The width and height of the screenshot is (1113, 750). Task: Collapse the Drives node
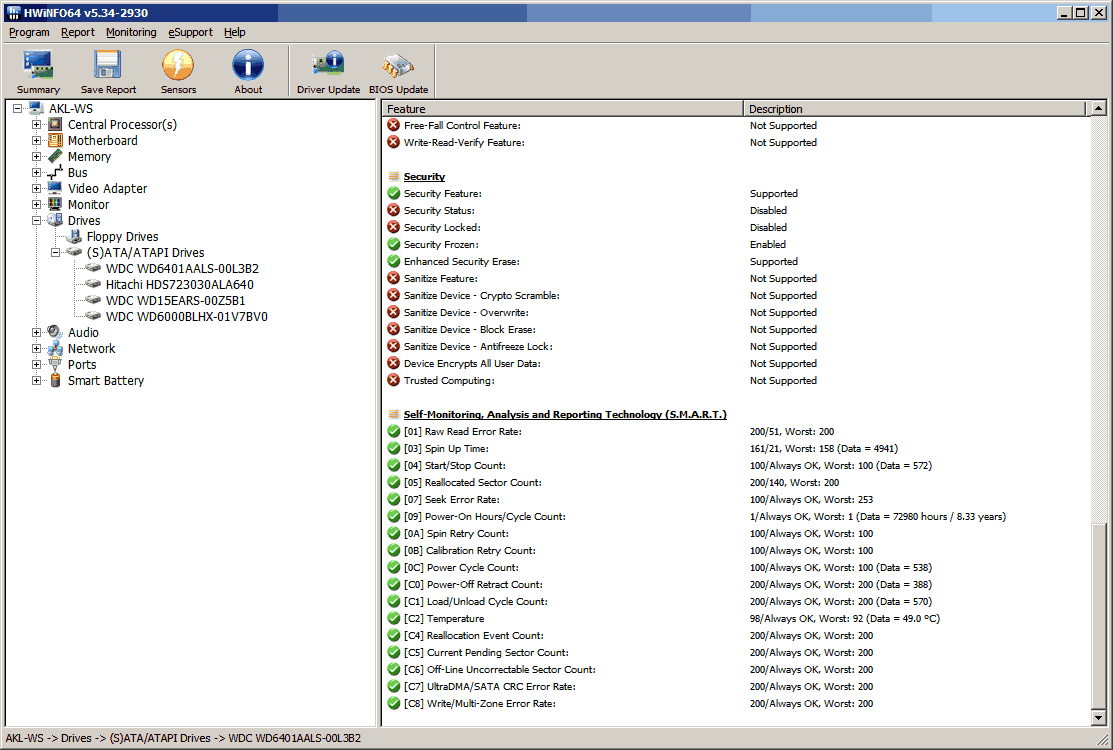pyautogui.click(x=36, y=220)
